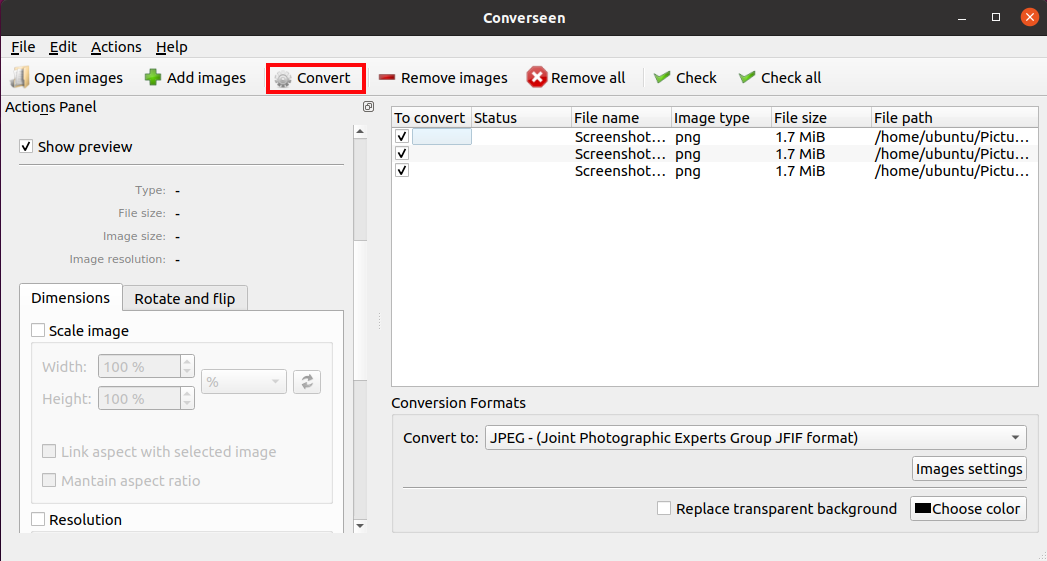The image size is (1047, 561).
Task: Click the swap width/height refresh icon
Action: point(307,382)
